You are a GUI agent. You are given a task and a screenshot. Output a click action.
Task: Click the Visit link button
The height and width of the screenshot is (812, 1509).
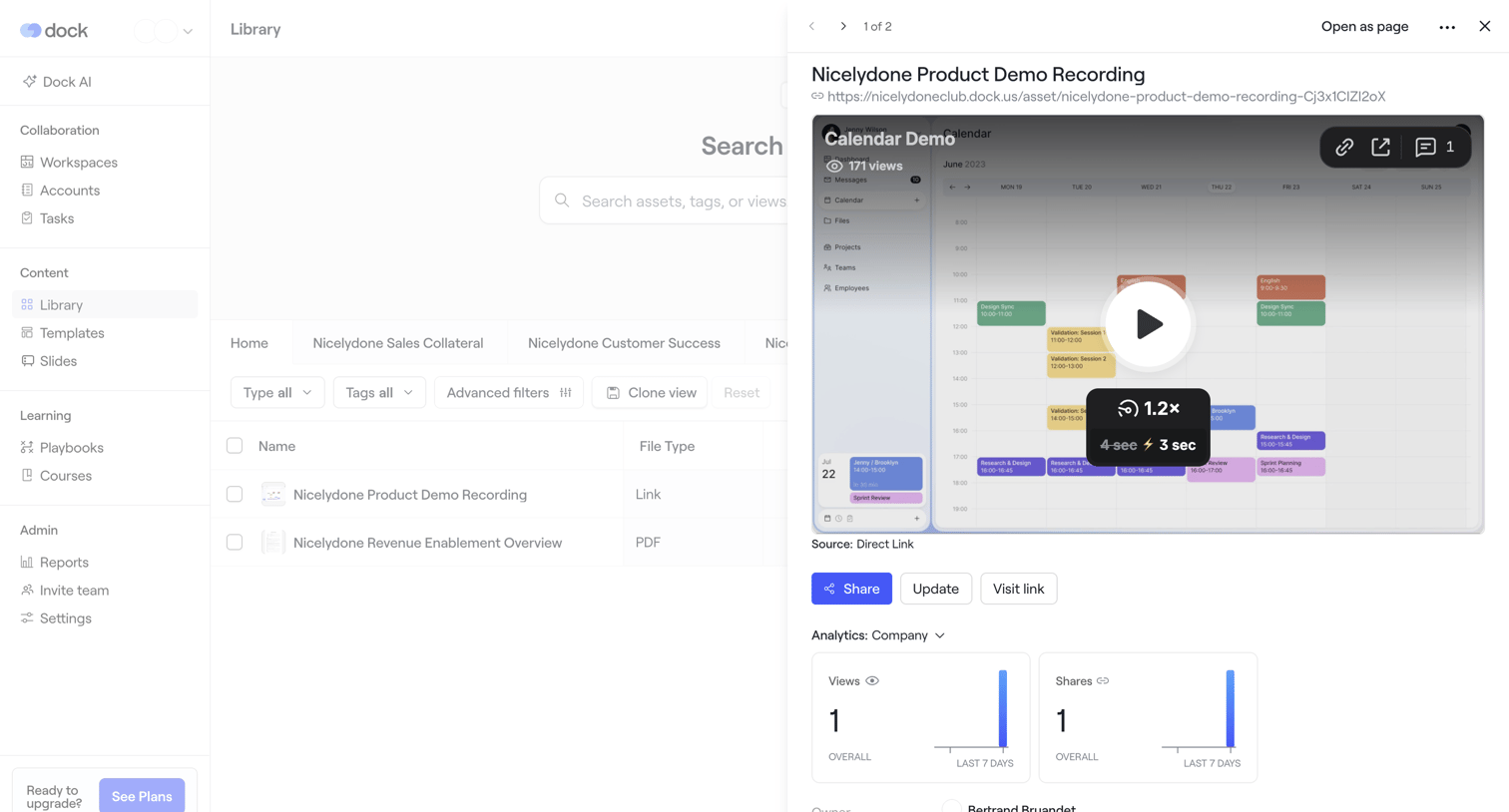coord(1018,589)
